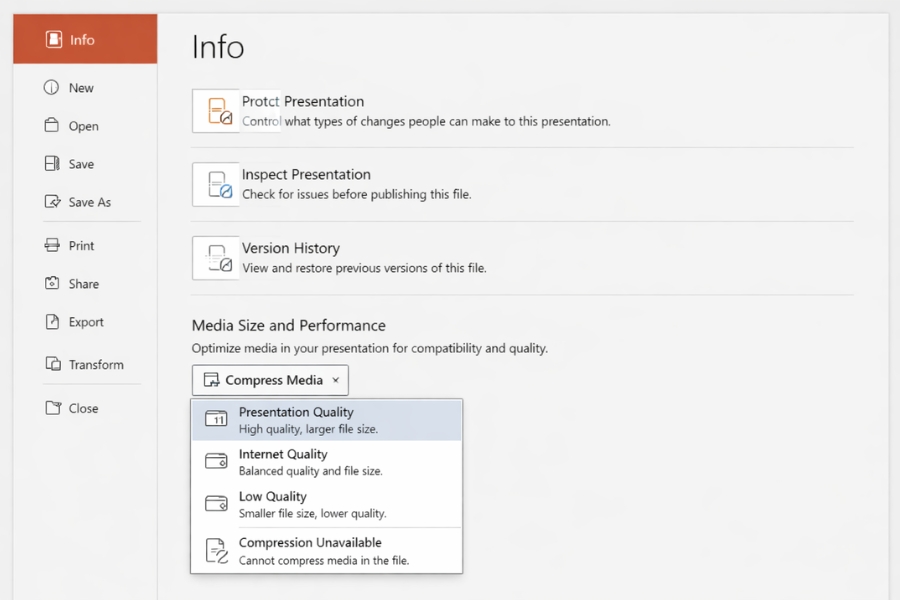Select the Info tab in sidebar
Viewport: 900px width, 600px height.
tap(84, 40)
